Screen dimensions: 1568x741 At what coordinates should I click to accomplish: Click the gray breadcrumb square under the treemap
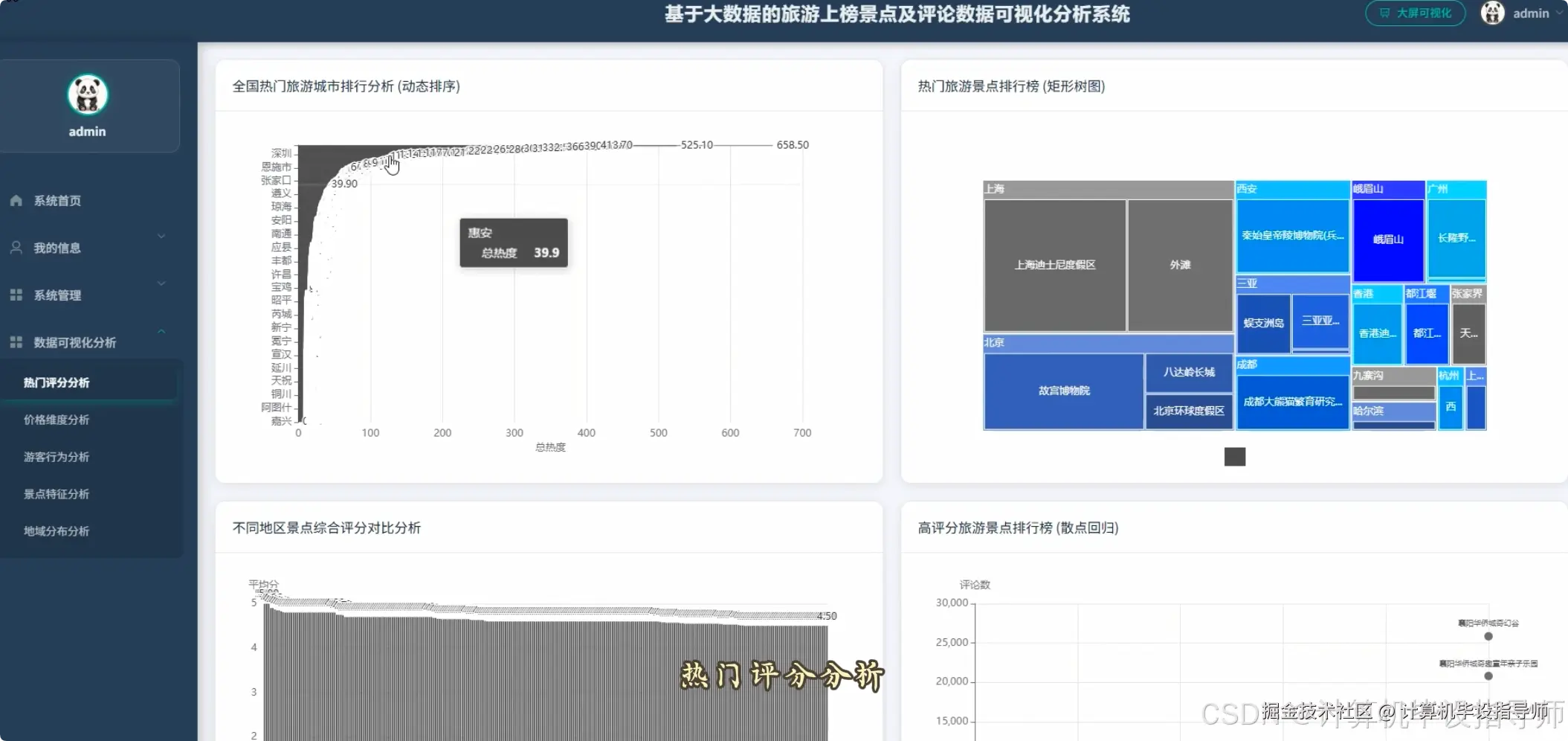click(x=1234, y=457)
